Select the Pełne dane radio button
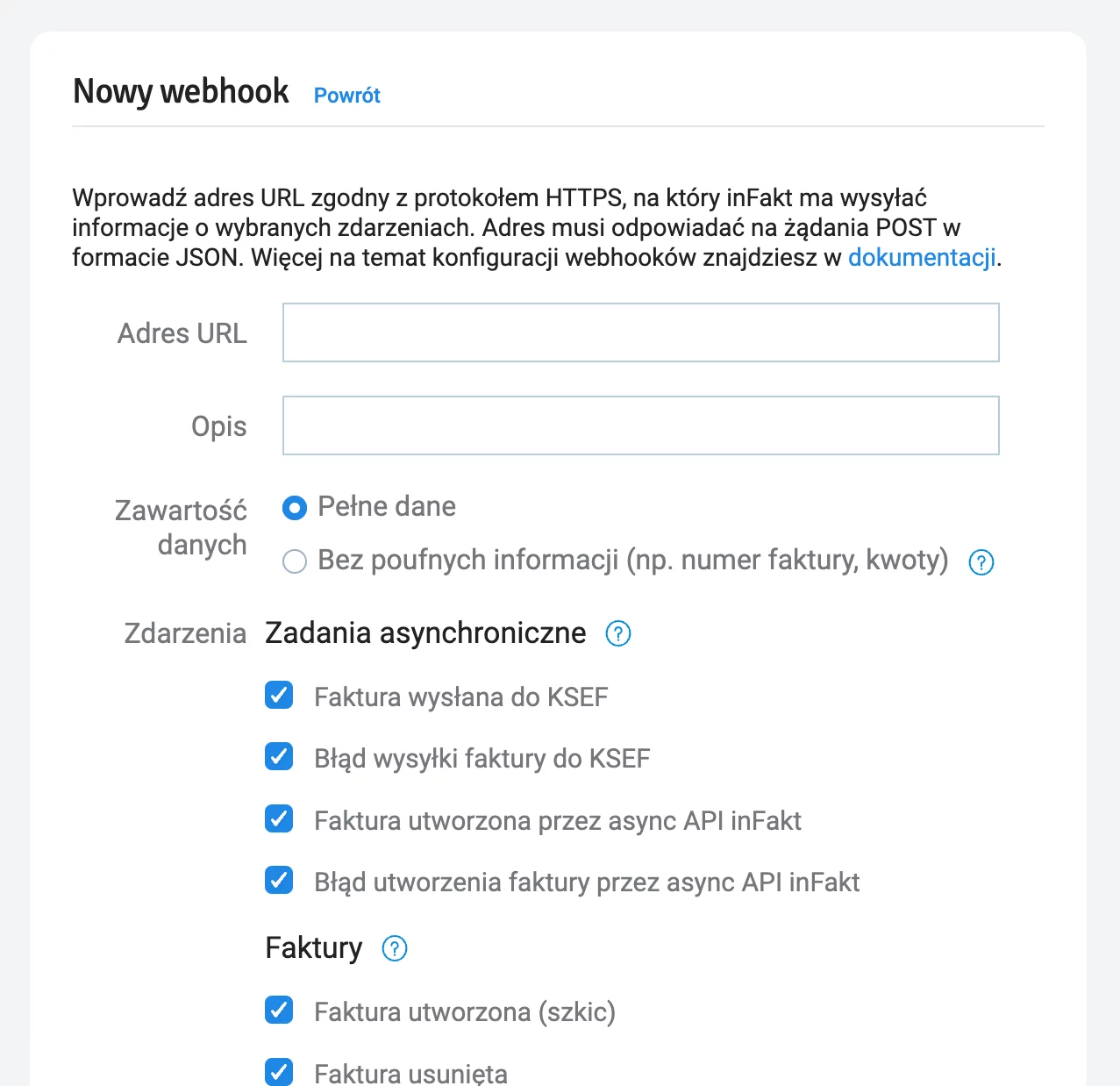This screenshot has height=1086, width=1120. pos(295,508)
